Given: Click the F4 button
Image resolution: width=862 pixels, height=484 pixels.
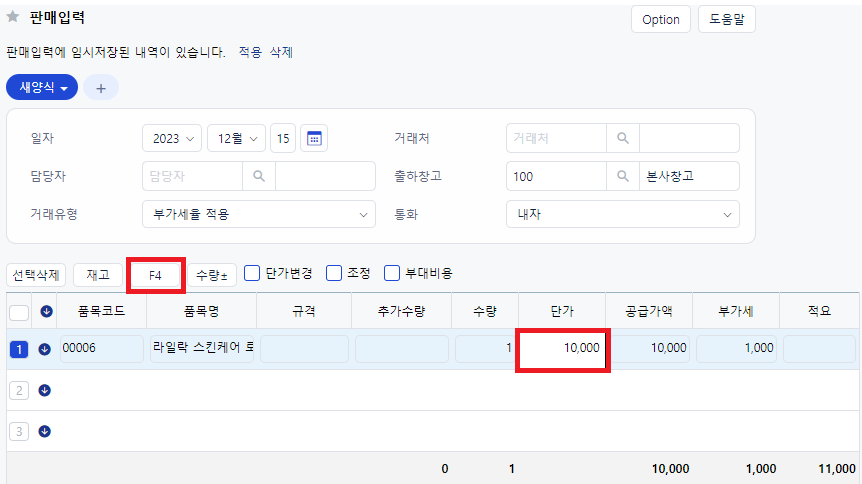Looking at the screenshot, I should 156,275.
